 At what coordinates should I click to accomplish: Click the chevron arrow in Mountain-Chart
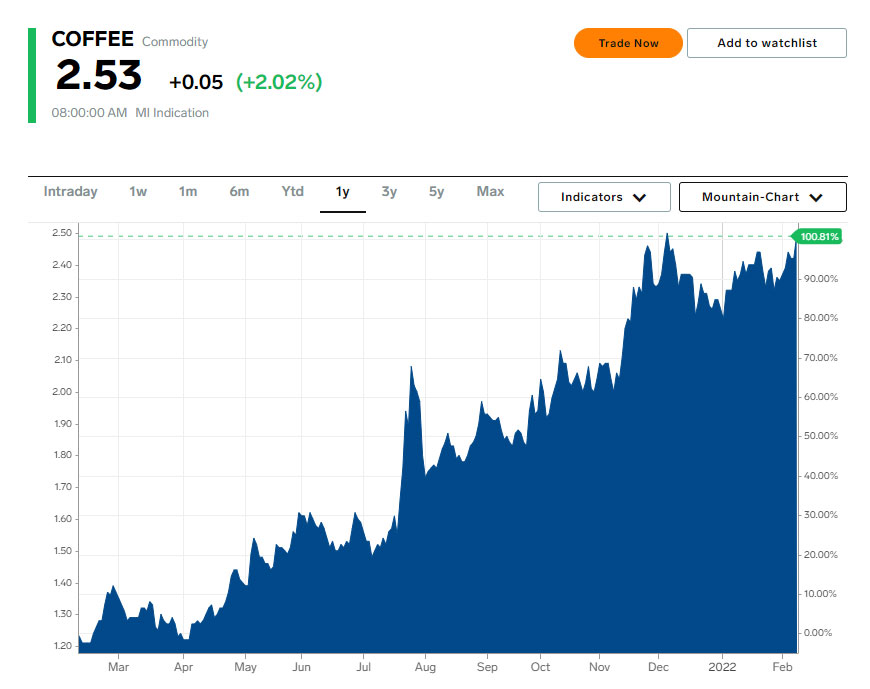tap(816, 198)
